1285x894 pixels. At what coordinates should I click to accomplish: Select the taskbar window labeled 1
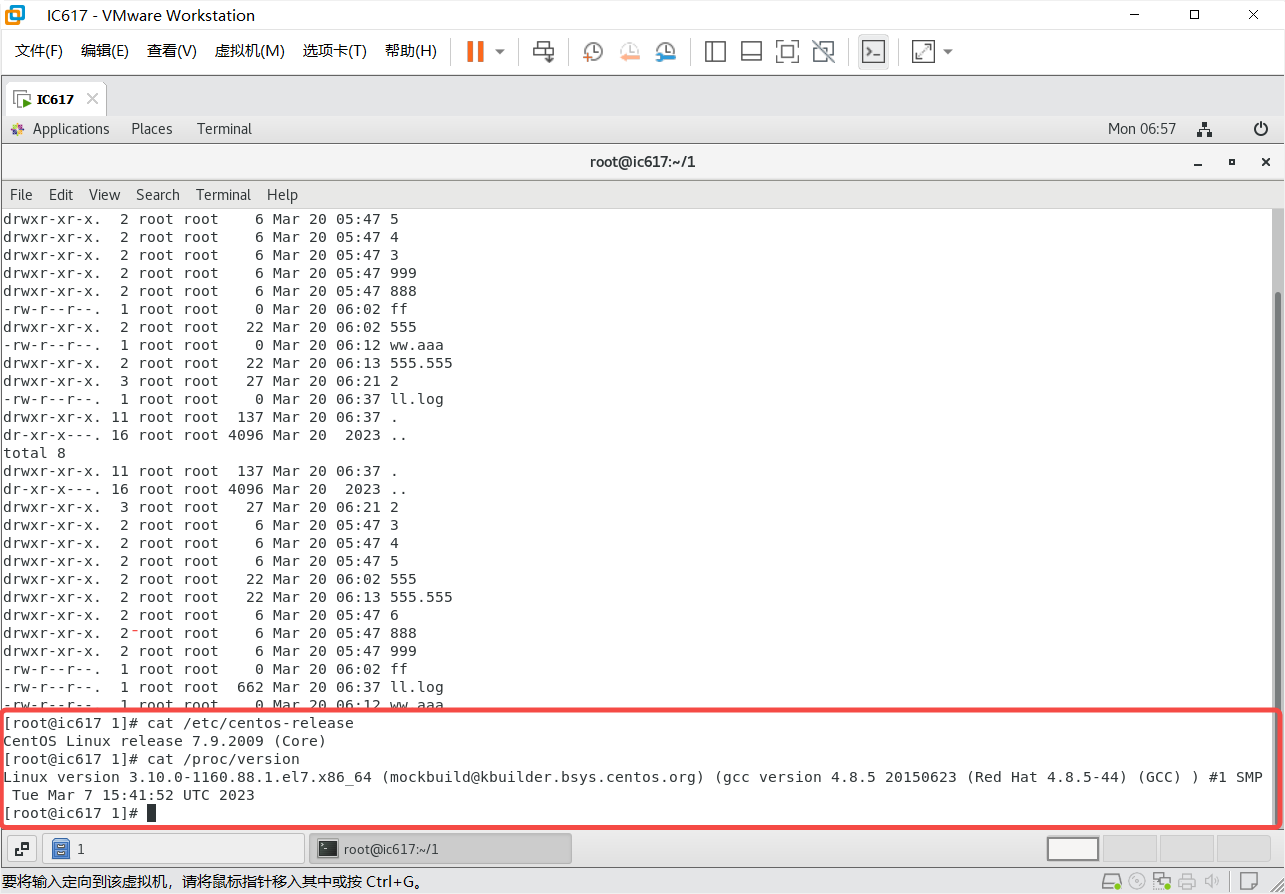[174, 849]
